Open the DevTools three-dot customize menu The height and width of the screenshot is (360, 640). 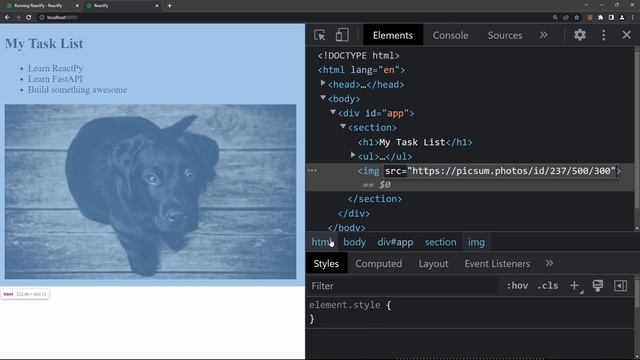[604, 35]
